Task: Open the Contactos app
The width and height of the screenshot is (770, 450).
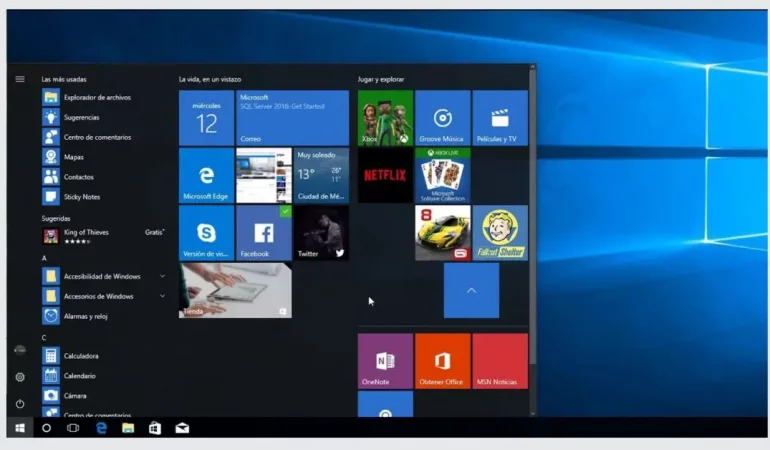Action: (x=103, y=177)
